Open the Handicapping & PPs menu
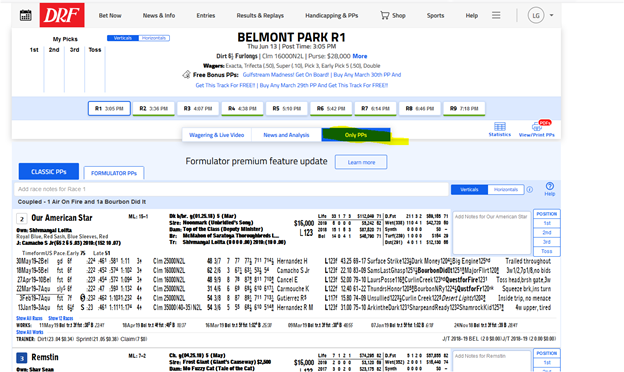Image resolution: width=624 pixels, height=372 pixels. click(x=332, y=16)
